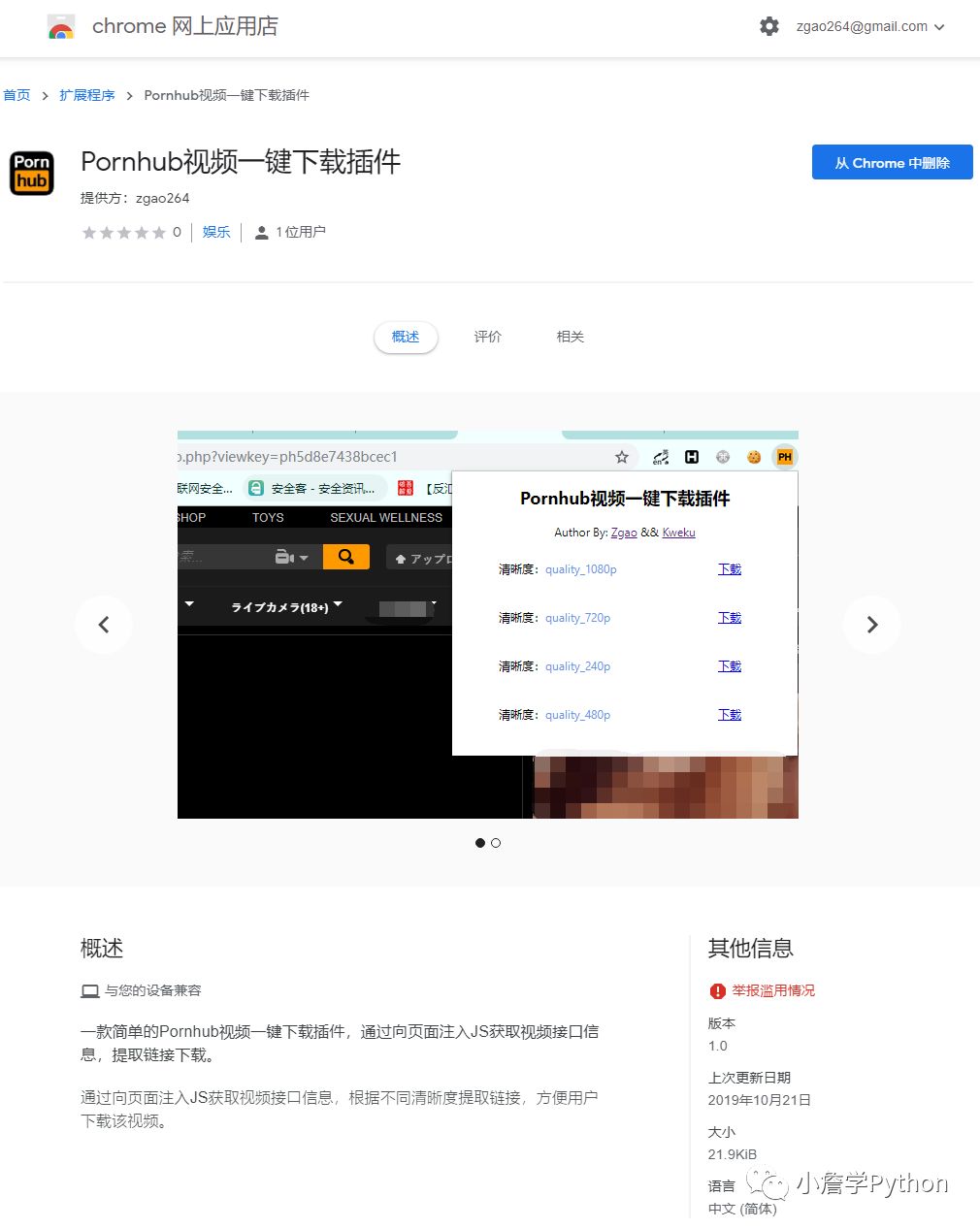Click 下载 link for quality_720p
This screenshot has height=1229, width=980.
[730, 618]
